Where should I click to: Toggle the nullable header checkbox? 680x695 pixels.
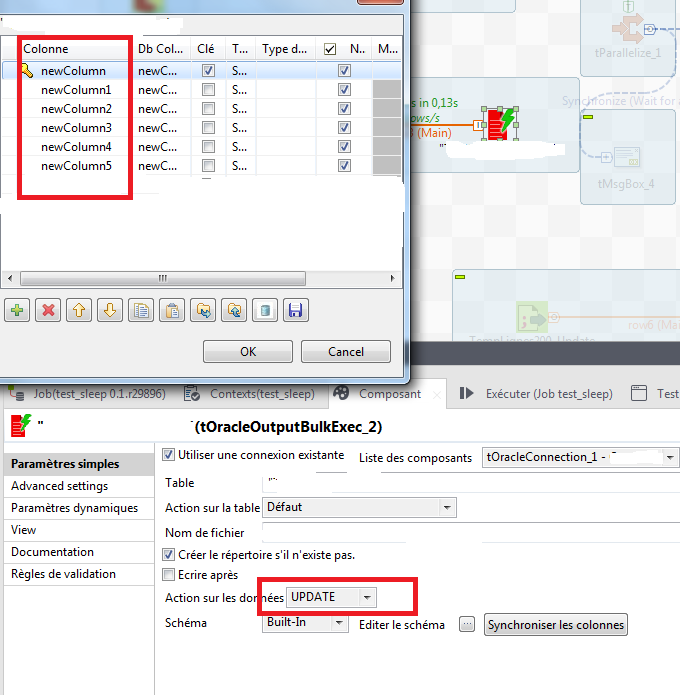pos(330,49)
